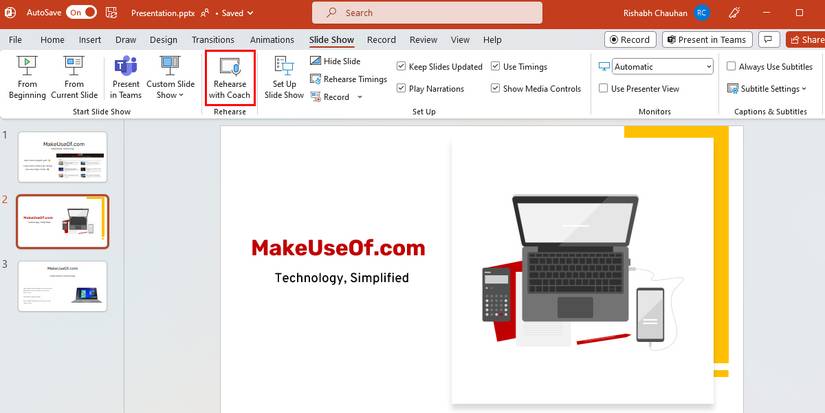Enable Always Use Subtitles checkbox
The height and width of the screenshot is (413, 825).
coord(731,66)
